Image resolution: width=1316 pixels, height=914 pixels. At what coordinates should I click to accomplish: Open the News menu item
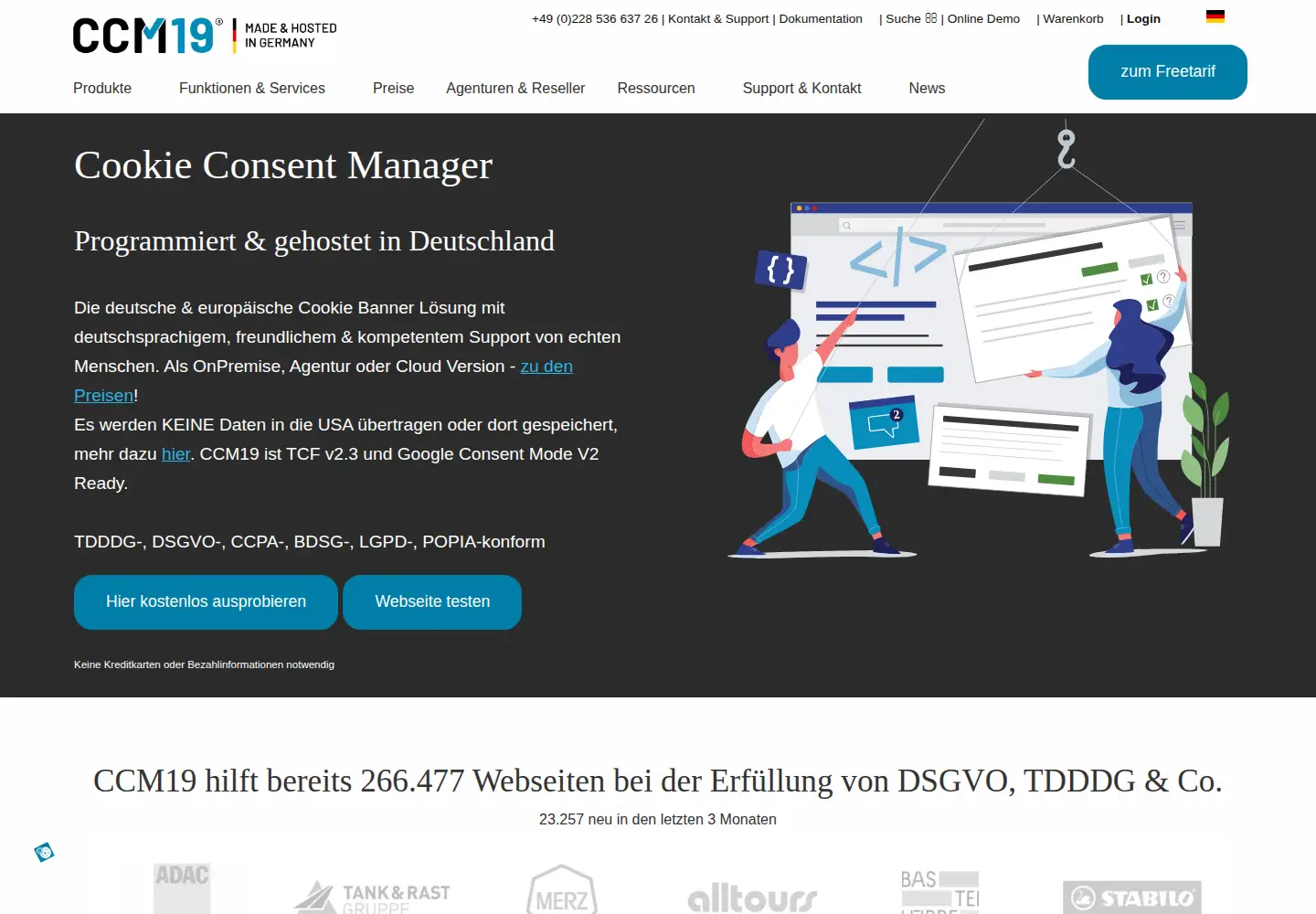tap(927, 88)
